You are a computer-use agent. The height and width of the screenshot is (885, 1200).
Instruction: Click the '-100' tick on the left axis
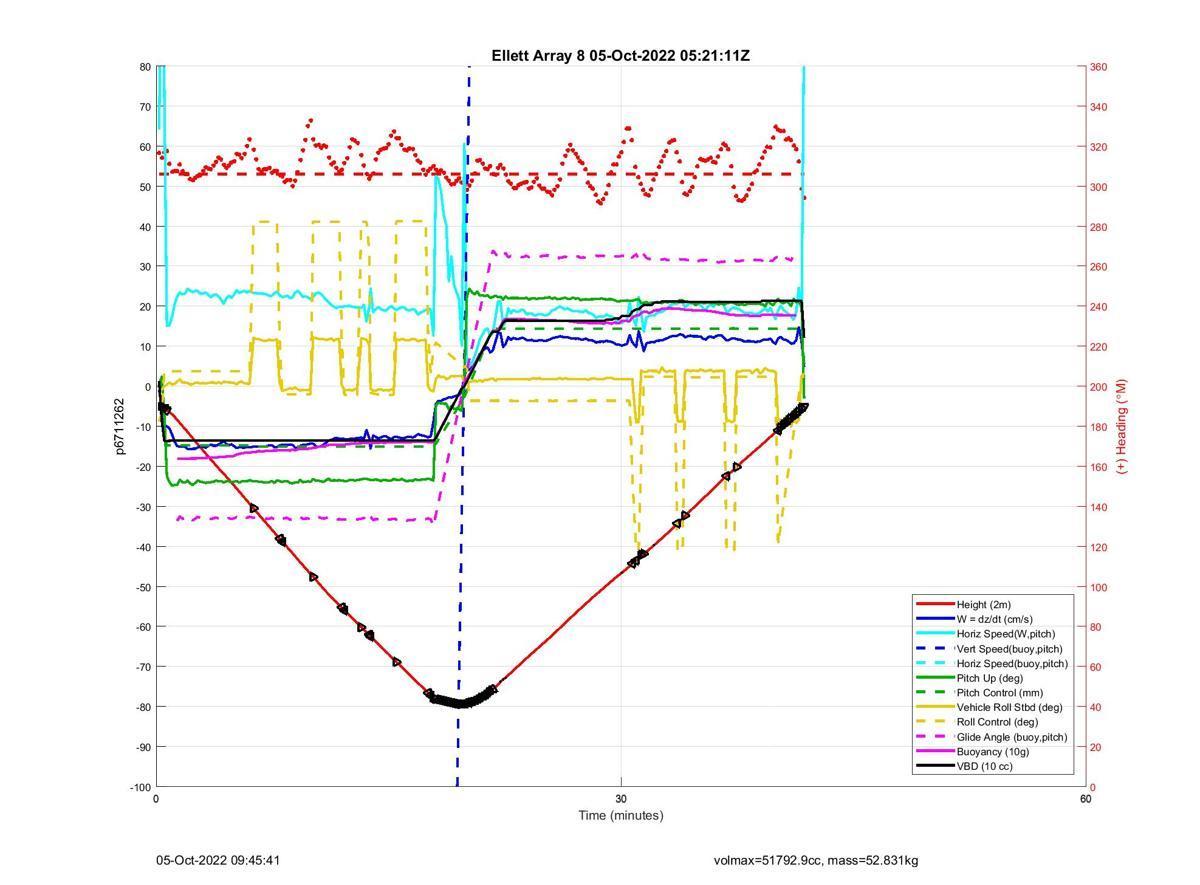[x=140, y=787]
